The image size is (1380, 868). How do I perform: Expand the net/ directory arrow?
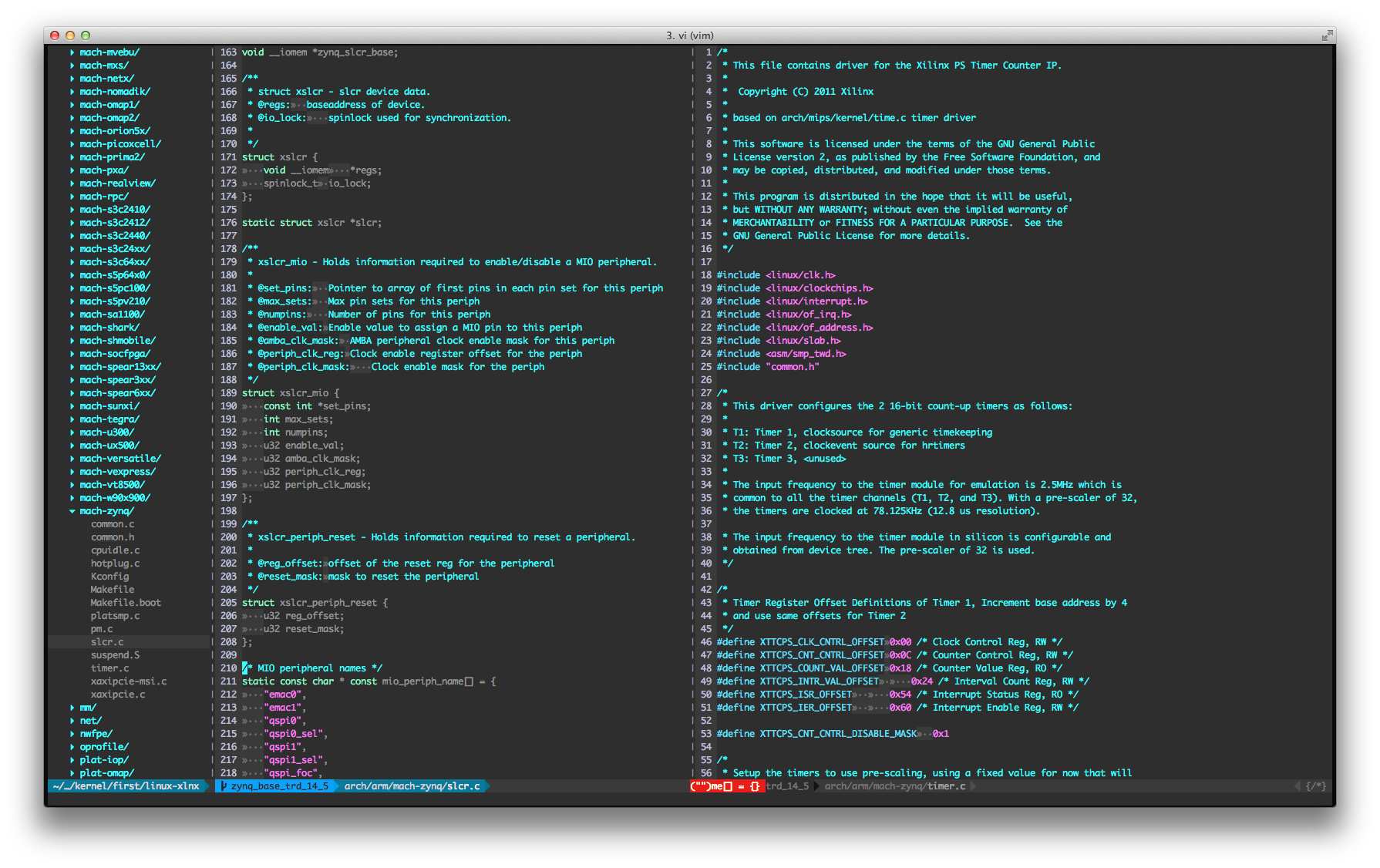tap(72, 721)
